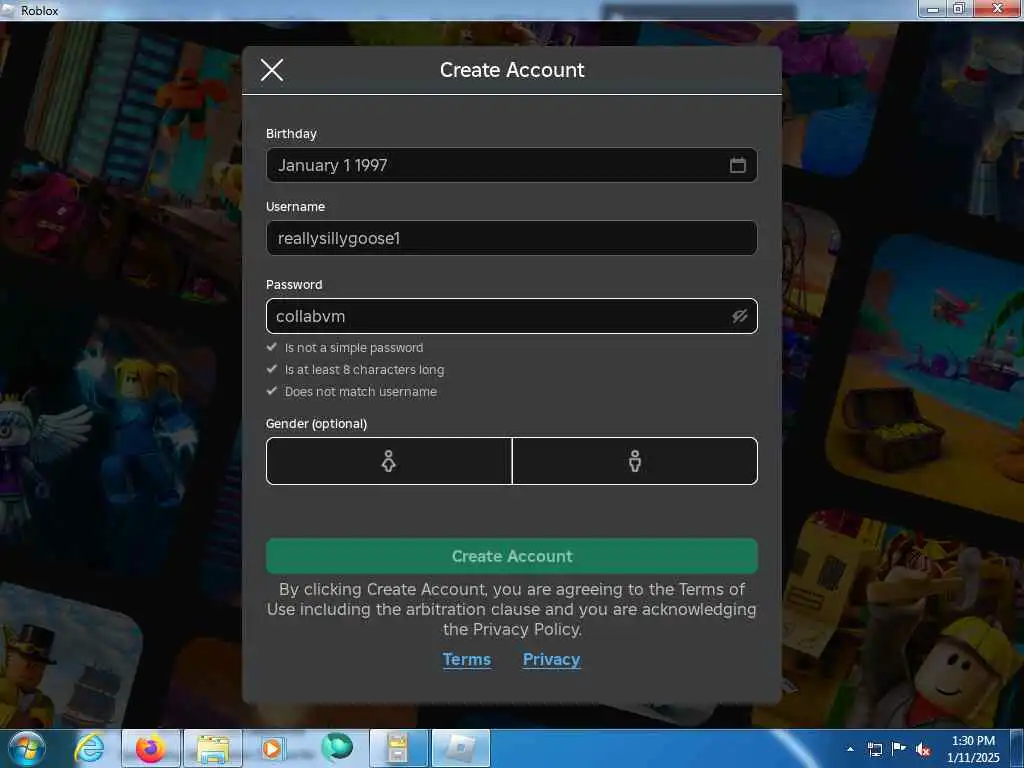This screenshot has height=768, width=1024.
Task: Minimize the Roblox window
Action: click(x=933, y=8)
